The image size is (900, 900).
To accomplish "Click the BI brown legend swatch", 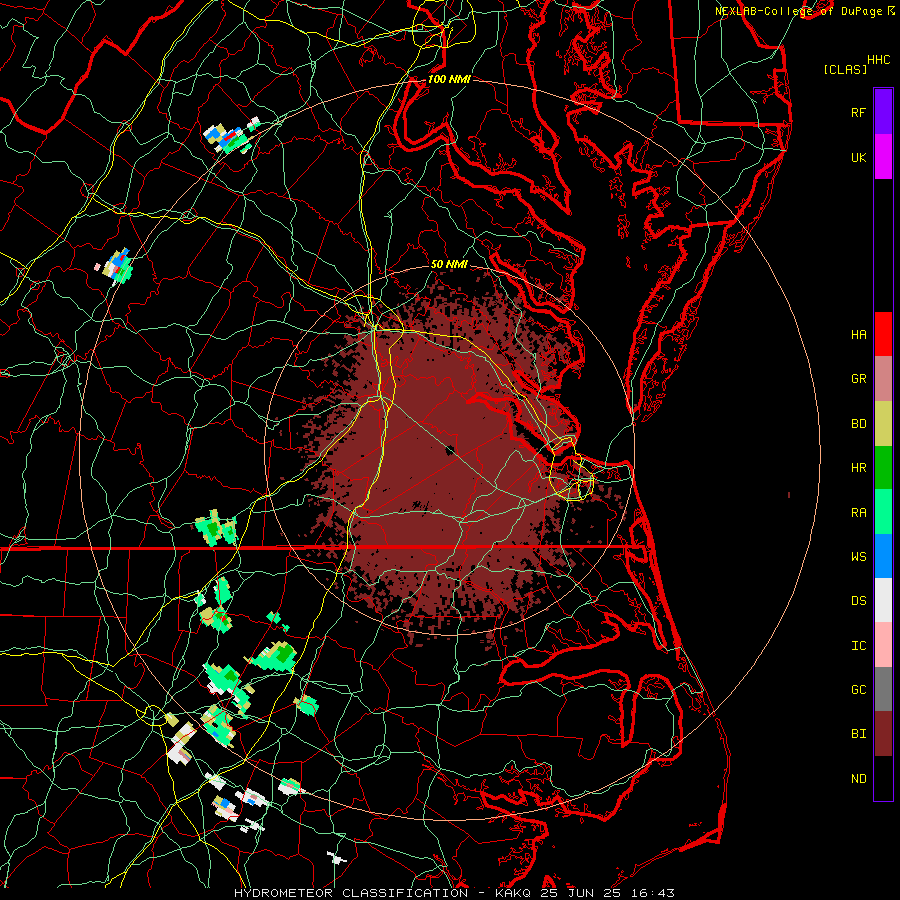I will point(883,734).
